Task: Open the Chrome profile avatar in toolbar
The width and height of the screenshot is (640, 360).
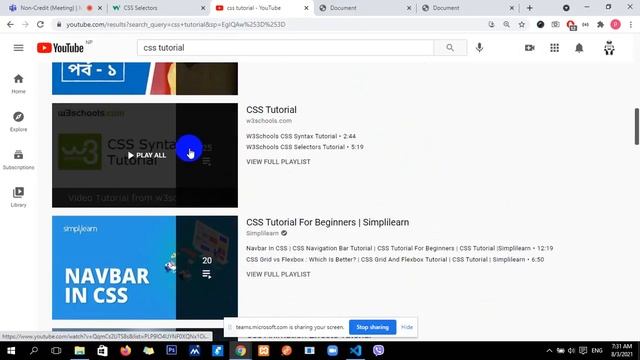Action: (x=616, y=24)
